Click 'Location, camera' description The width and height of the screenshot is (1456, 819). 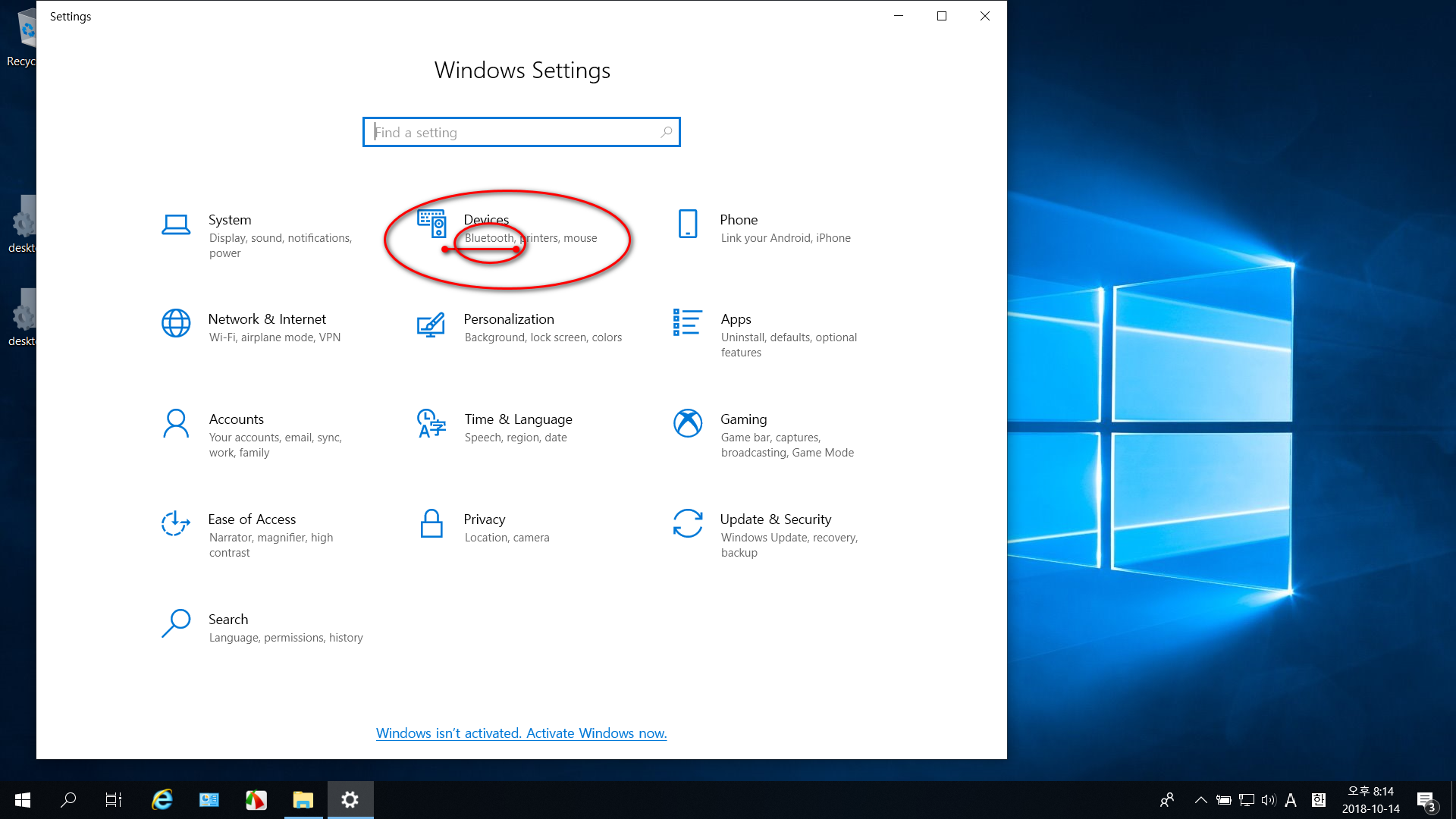(x=507, y=538)
